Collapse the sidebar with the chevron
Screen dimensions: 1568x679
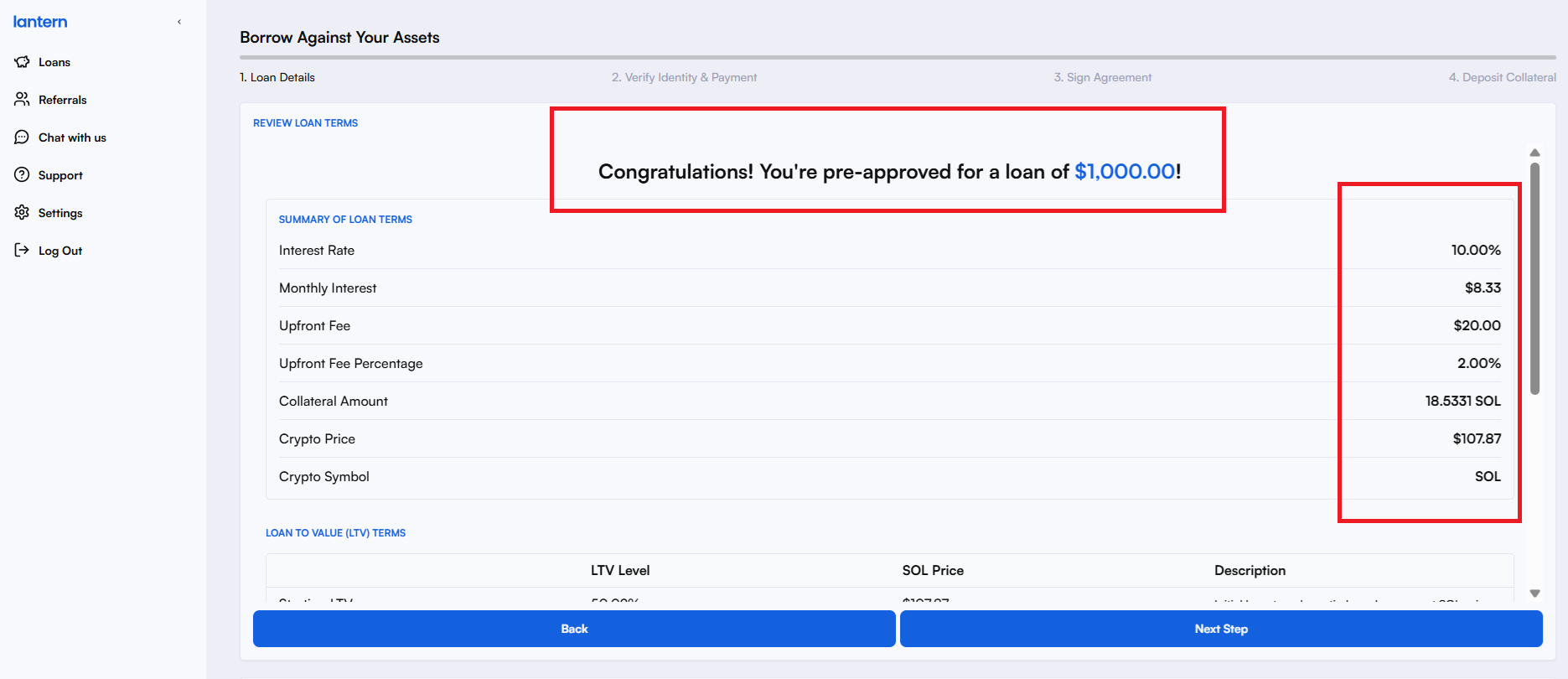pos(179,21)
